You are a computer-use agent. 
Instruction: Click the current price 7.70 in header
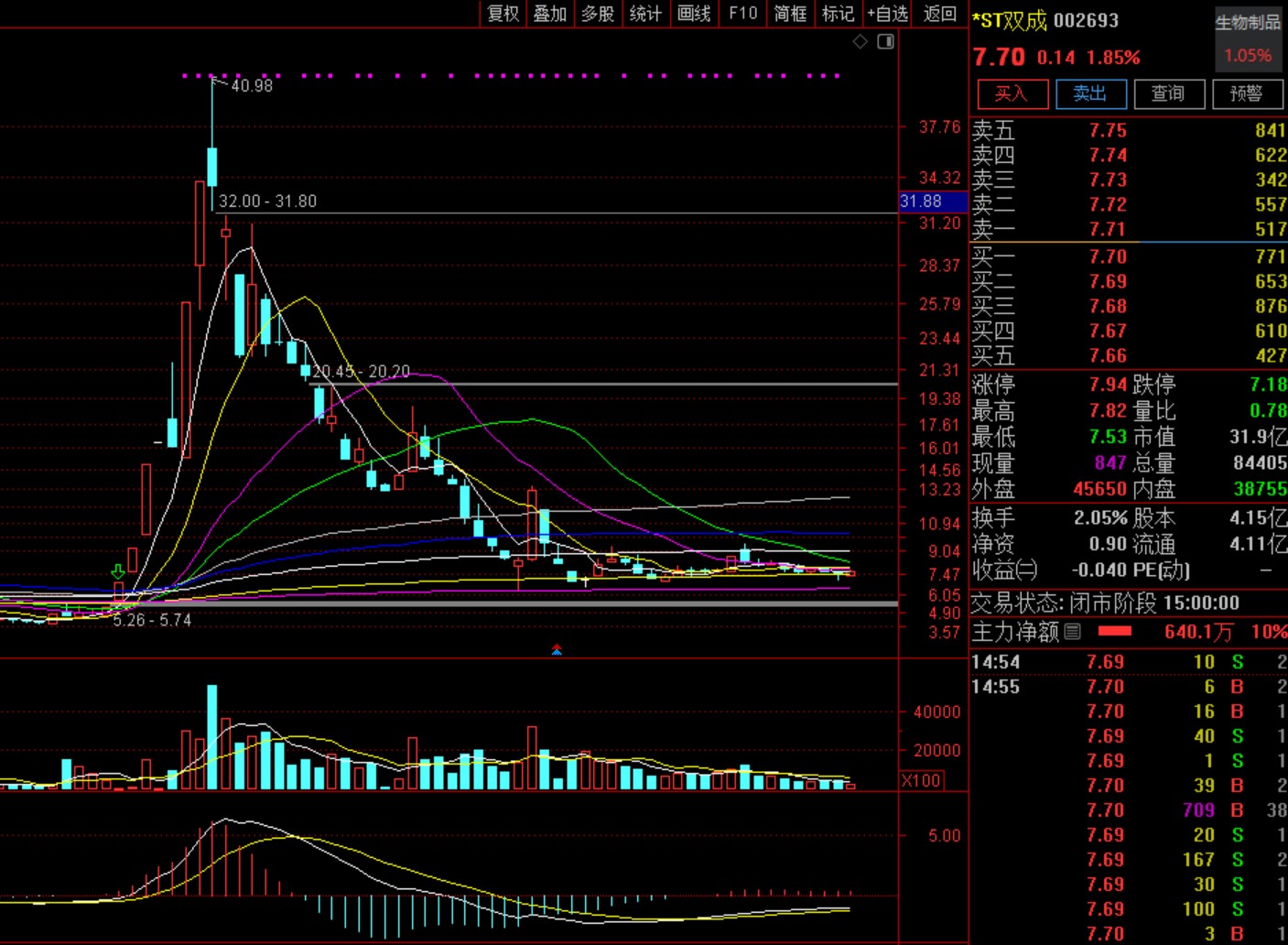[x=999, y=57]
